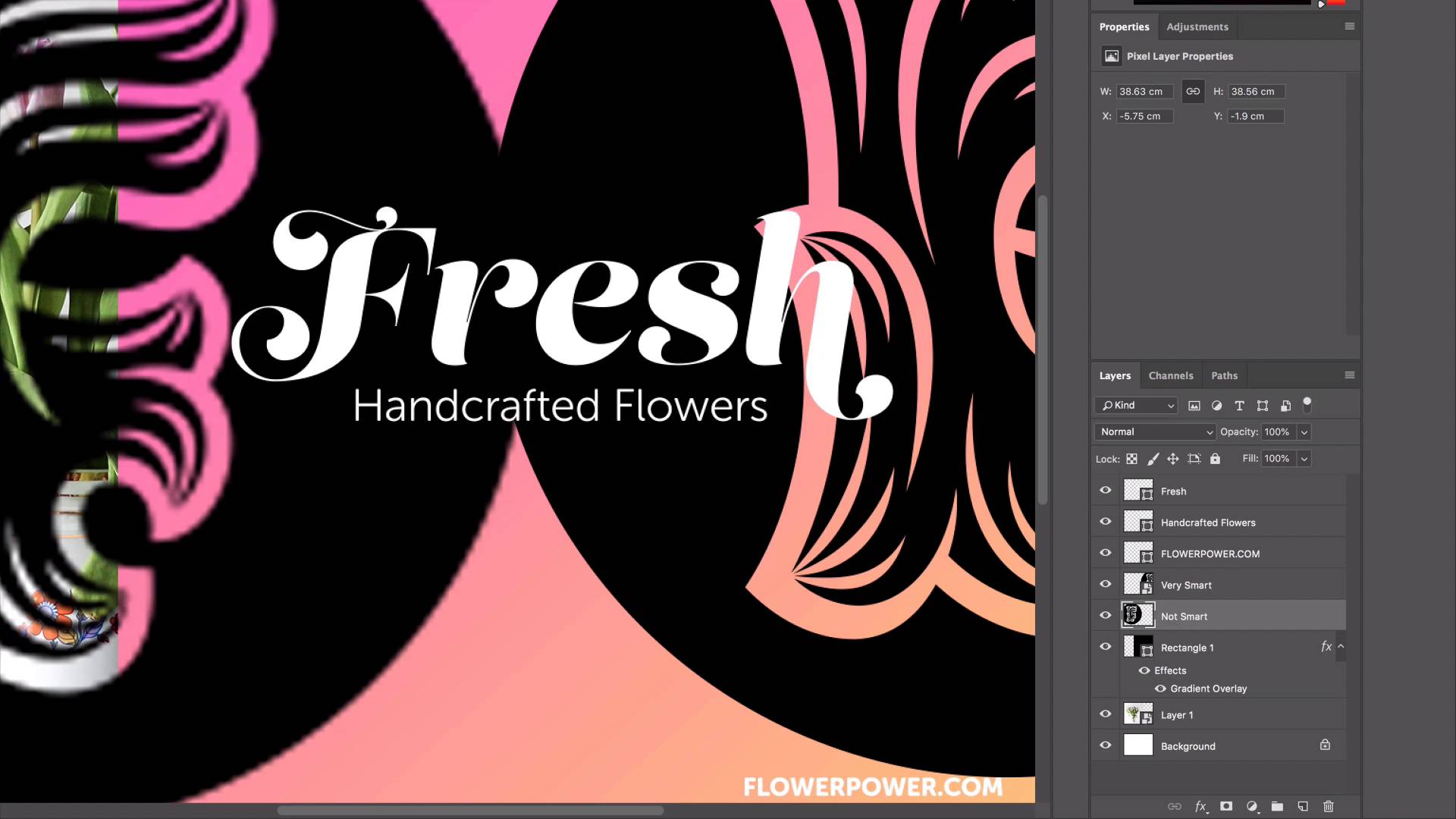Hide the Handcrafted Flowers layer
1456x819 pixels.
[1106, 522]
